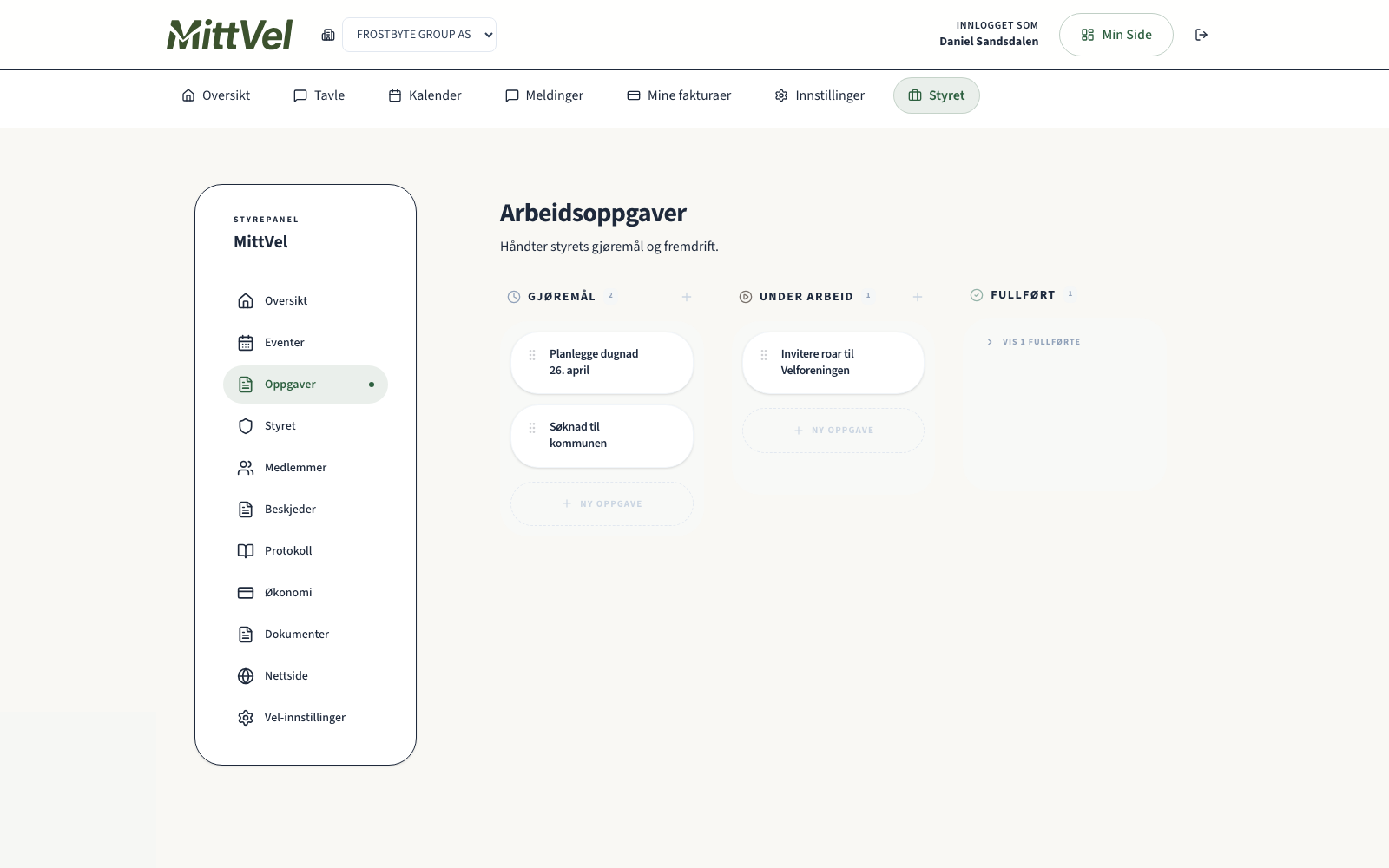Click the drag handle on Søknad til kommunen
The image size is (1389, 868).
(x=532, y=428)
